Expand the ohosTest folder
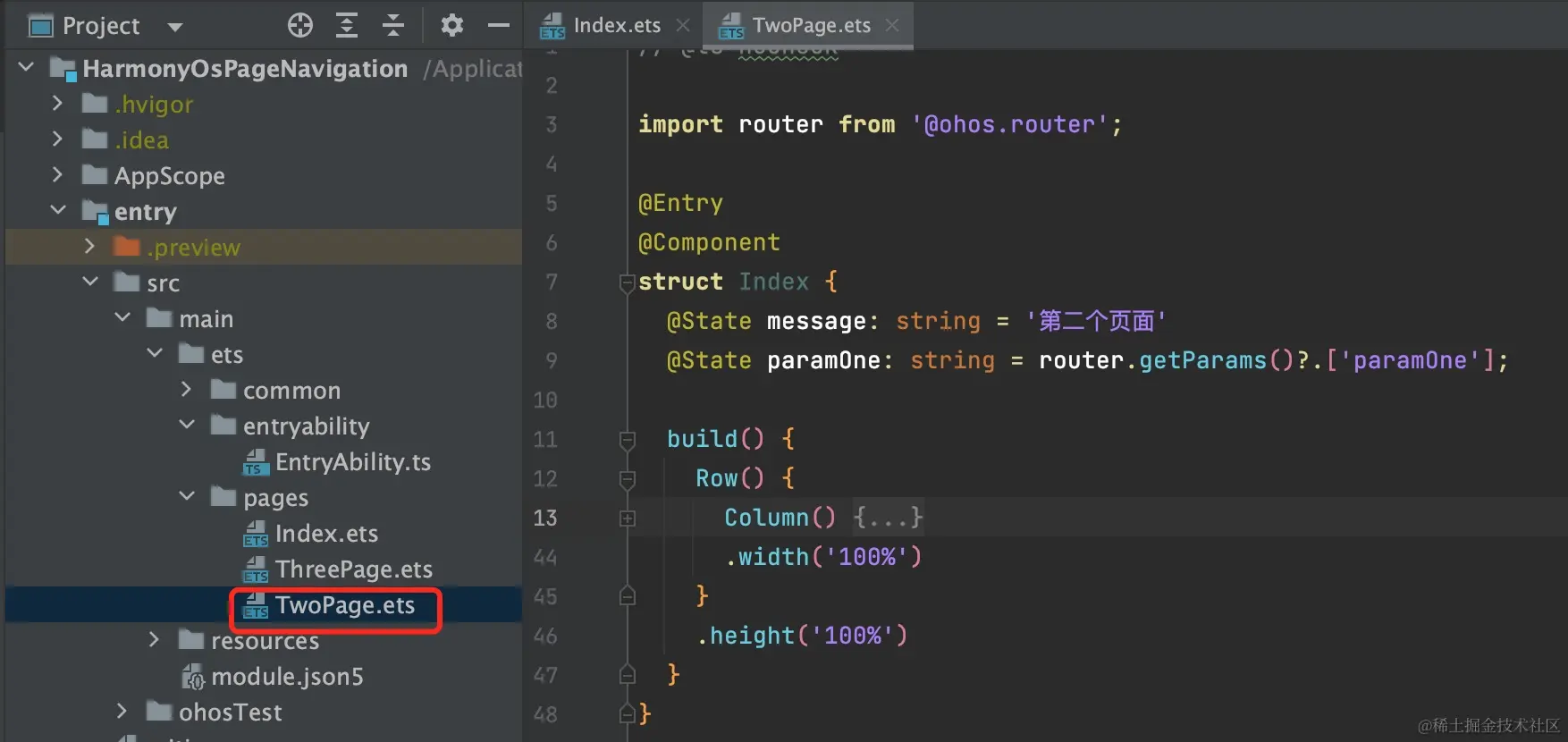 point(122,711)
